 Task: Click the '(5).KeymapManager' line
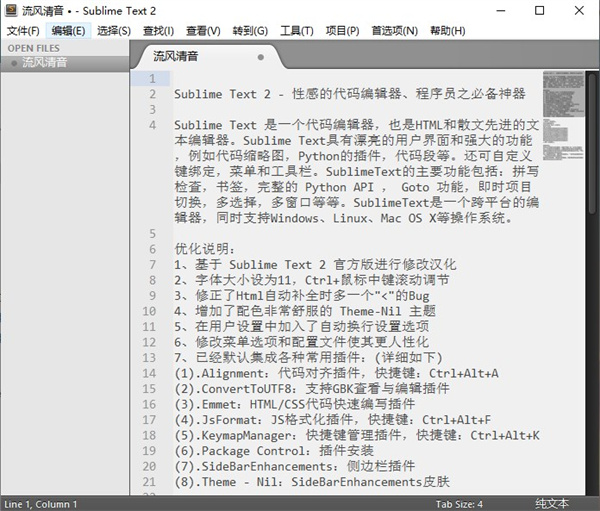tap(357, 435)
